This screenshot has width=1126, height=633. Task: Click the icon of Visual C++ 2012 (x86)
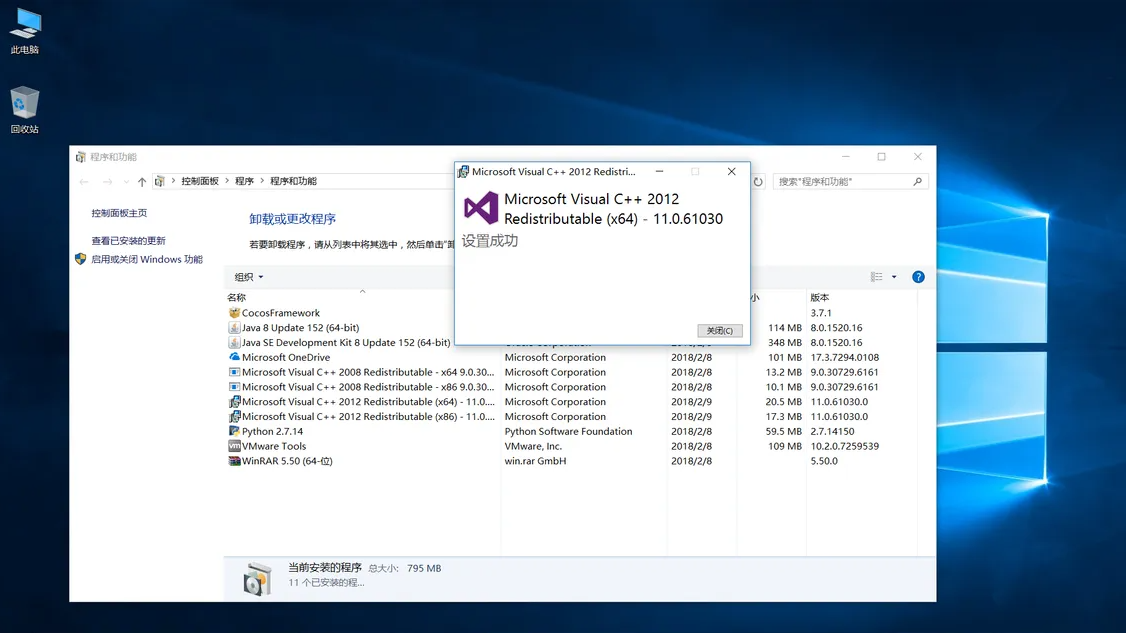click(x=234, y=417)
